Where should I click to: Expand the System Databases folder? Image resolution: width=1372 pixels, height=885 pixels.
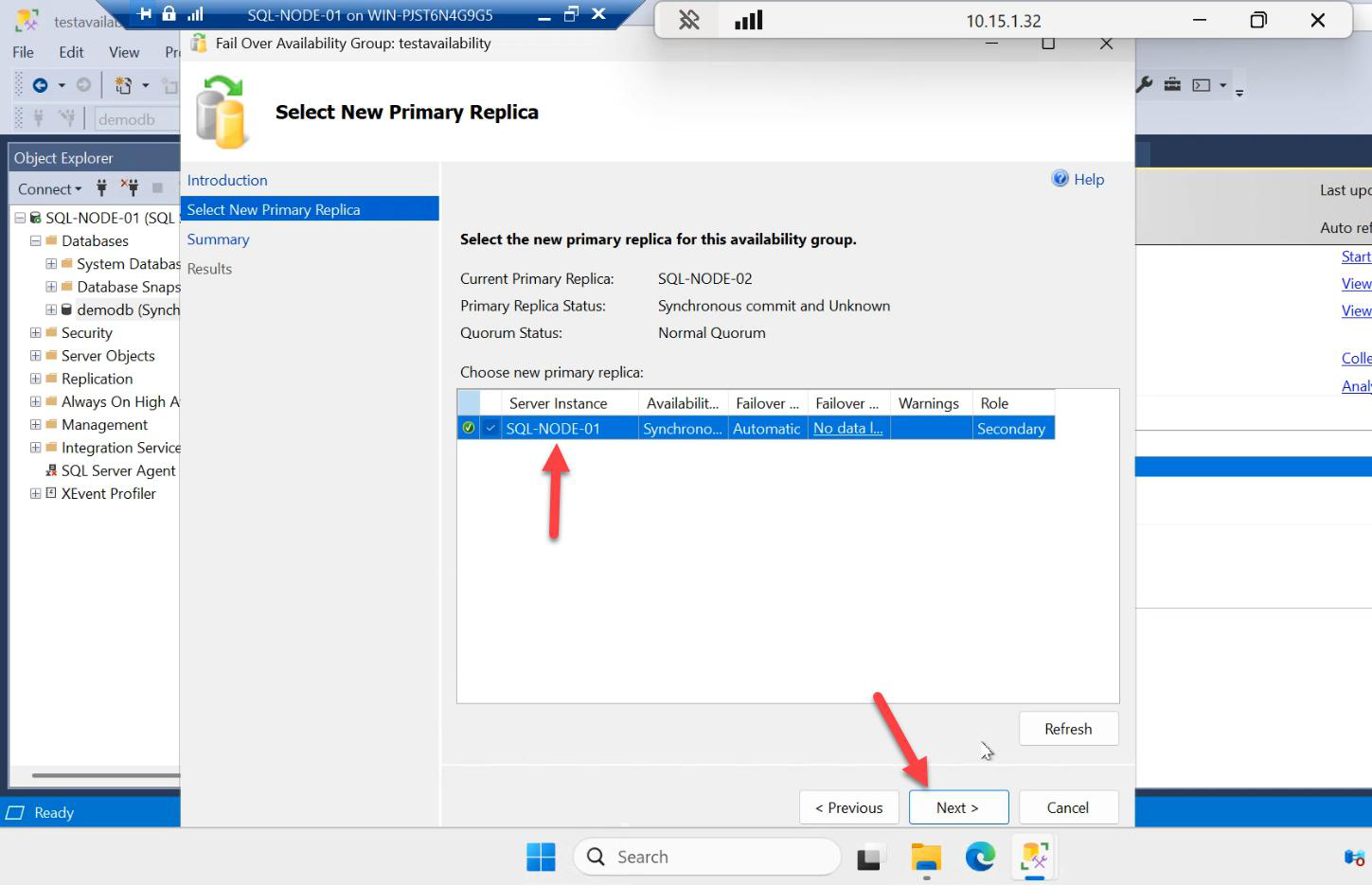(x=51, y=263)
